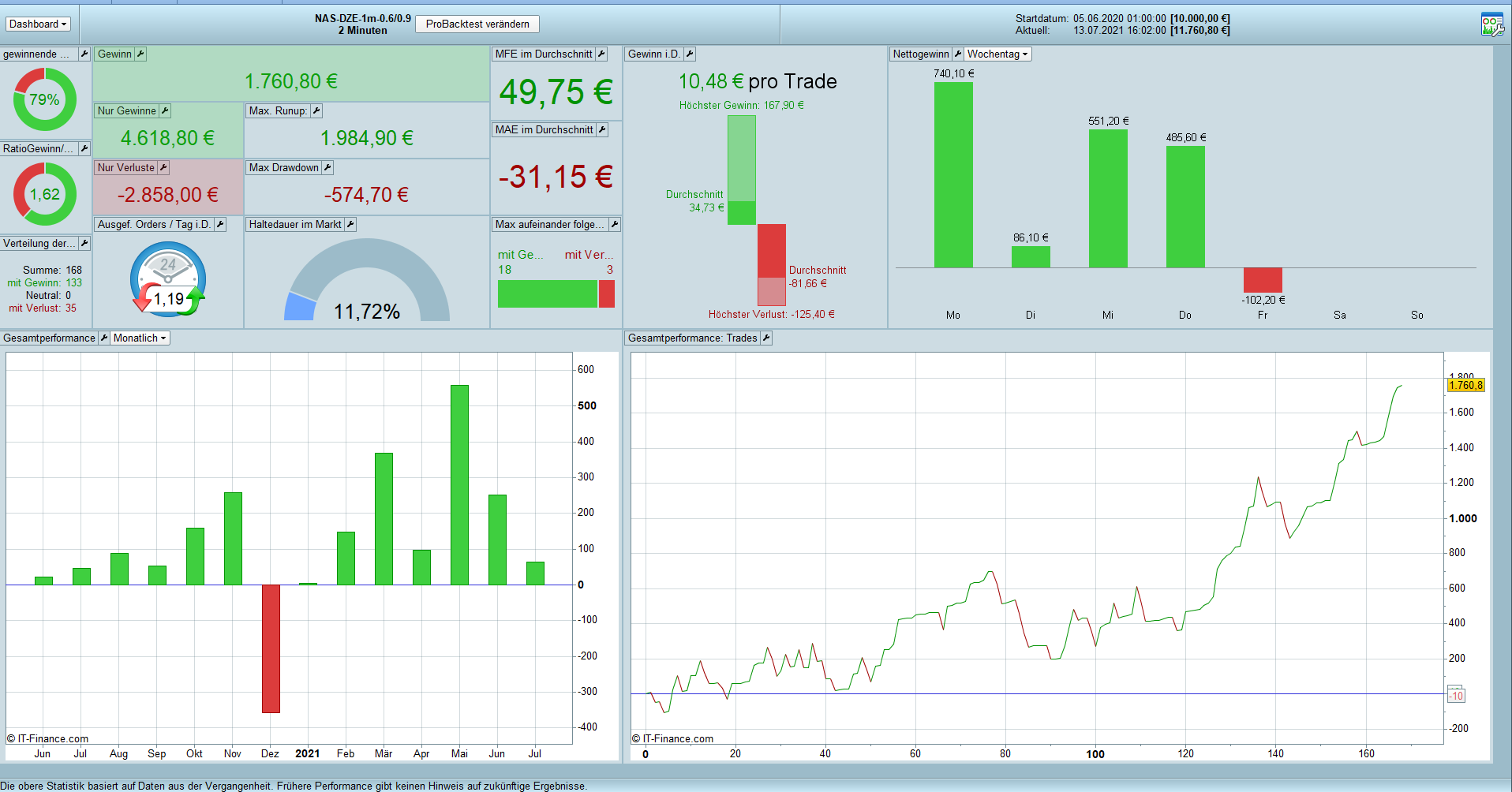Image resolution: width=1512 pixels, height=792 pixels.
Task: Click the Nur Verluste wrench icon
Action: (x=163, y=167)
